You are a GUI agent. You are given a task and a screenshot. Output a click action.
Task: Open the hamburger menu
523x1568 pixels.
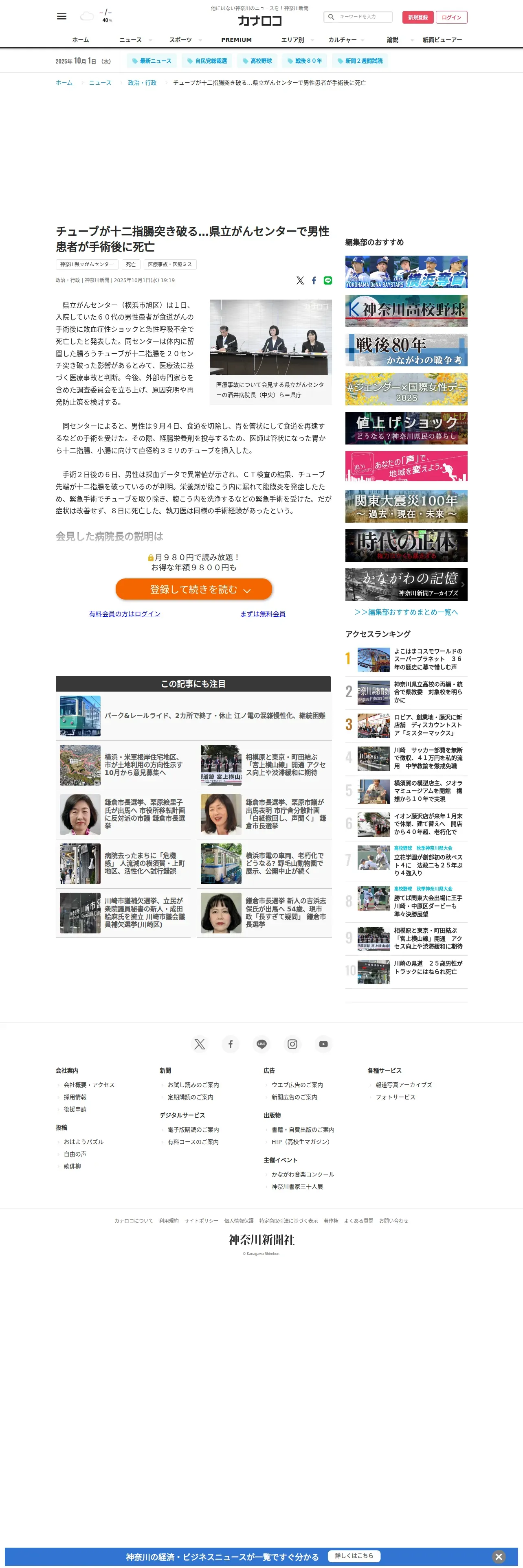pos(62,16)
